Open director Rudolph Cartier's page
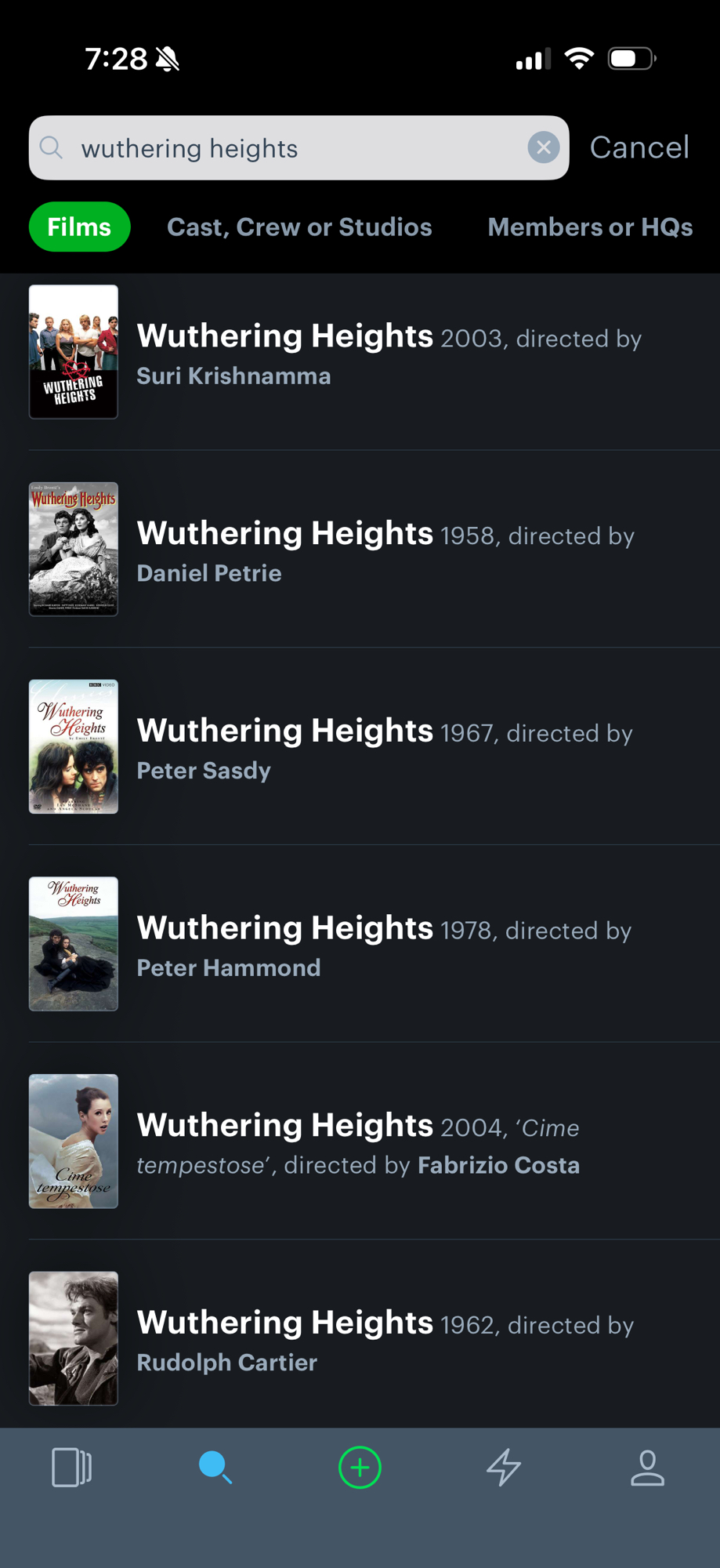This screenshot has height=1568, width=720. (x=227, y=1363)
